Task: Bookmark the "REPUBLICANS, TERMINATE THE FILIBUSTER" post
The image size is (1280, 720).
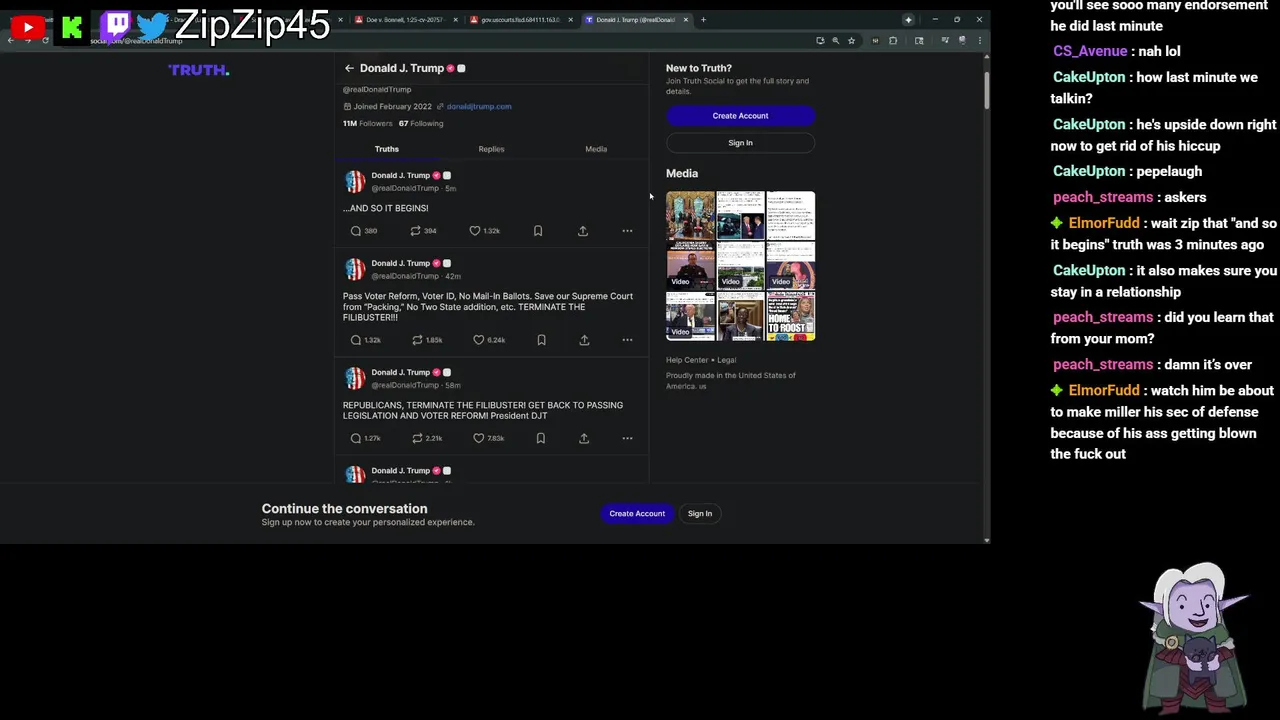Action: pyautogui.click(x=541, y=438)
